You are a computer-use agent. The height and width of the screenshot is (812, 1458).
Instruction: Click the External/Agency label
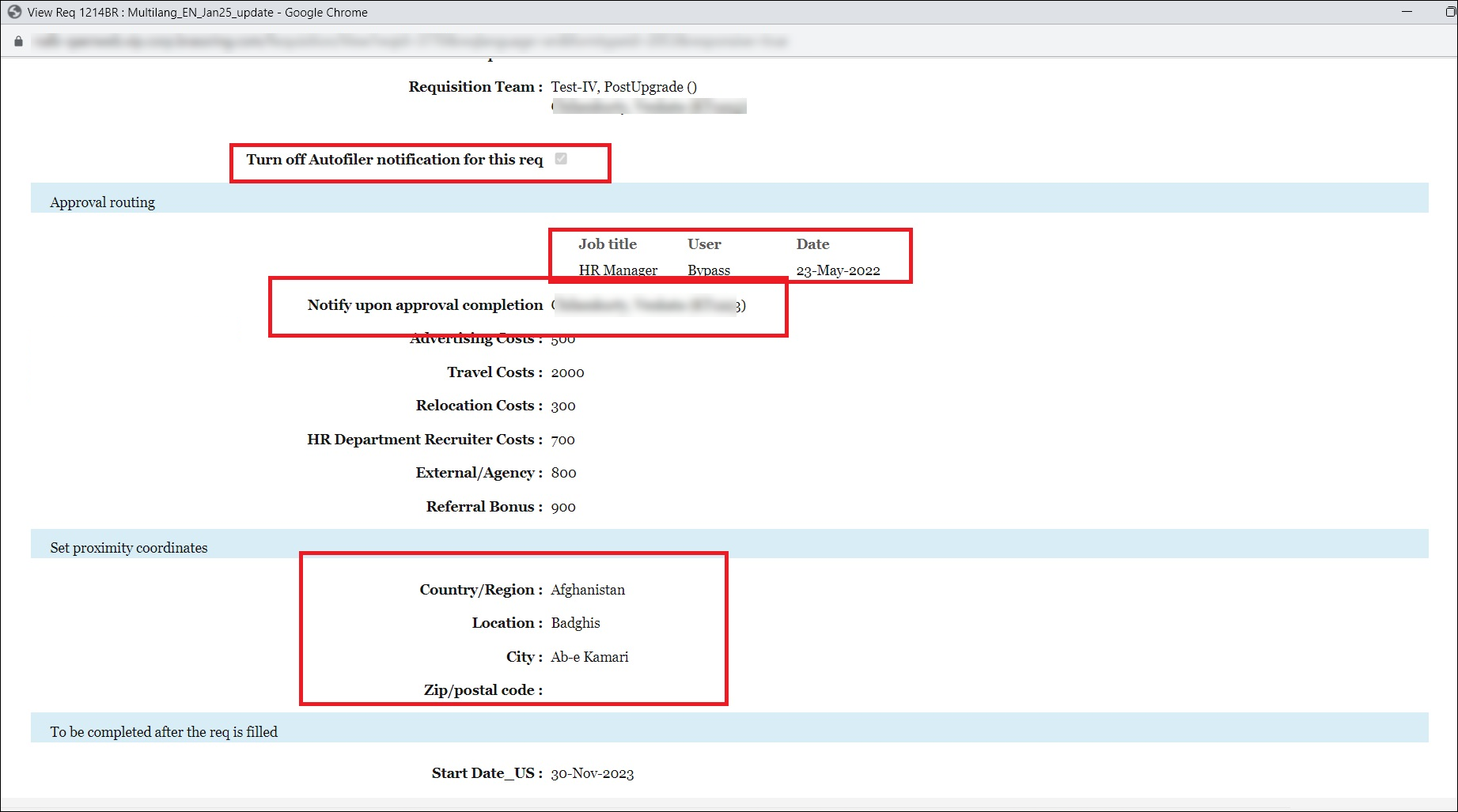tap(479, 473)
